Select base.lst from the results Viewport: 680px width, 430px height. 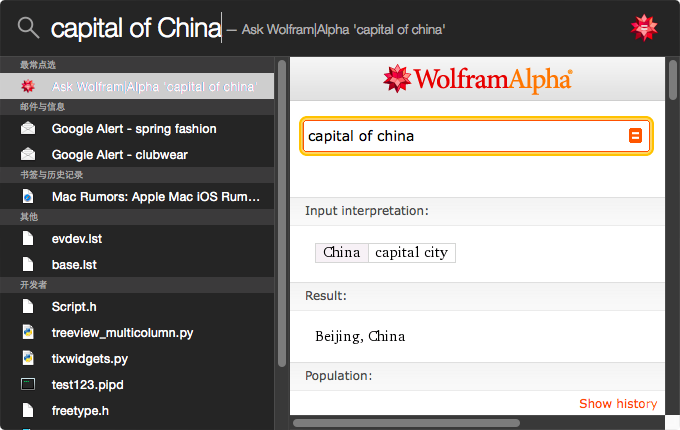(76, 265)
